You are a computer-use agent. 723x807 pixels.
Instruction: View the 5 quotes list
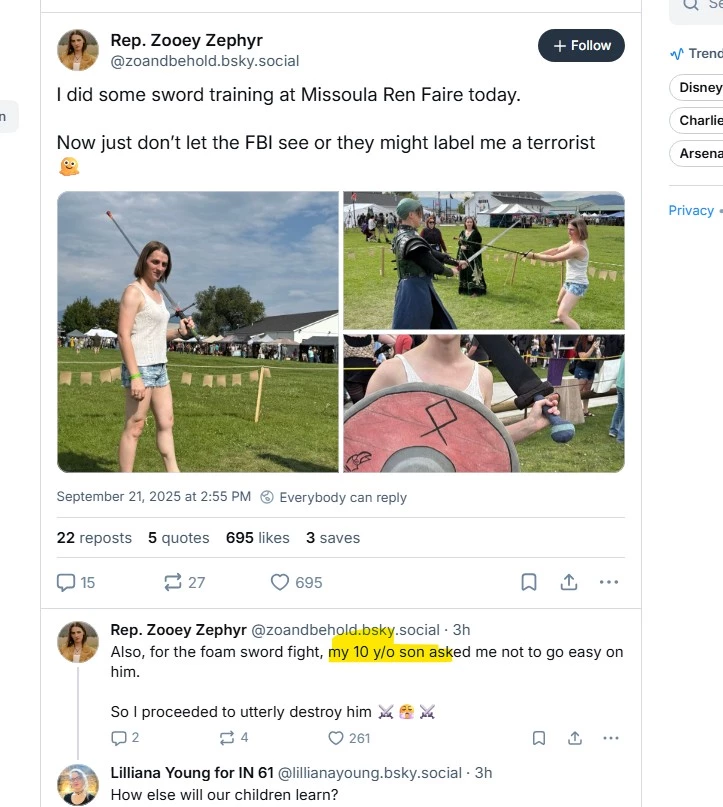tap(178, 538)
